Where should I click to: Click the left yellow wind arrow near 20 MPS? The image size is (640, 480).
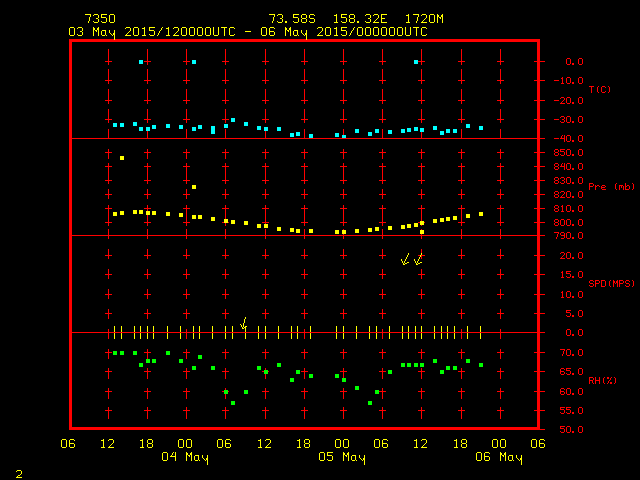pos(405,260)
